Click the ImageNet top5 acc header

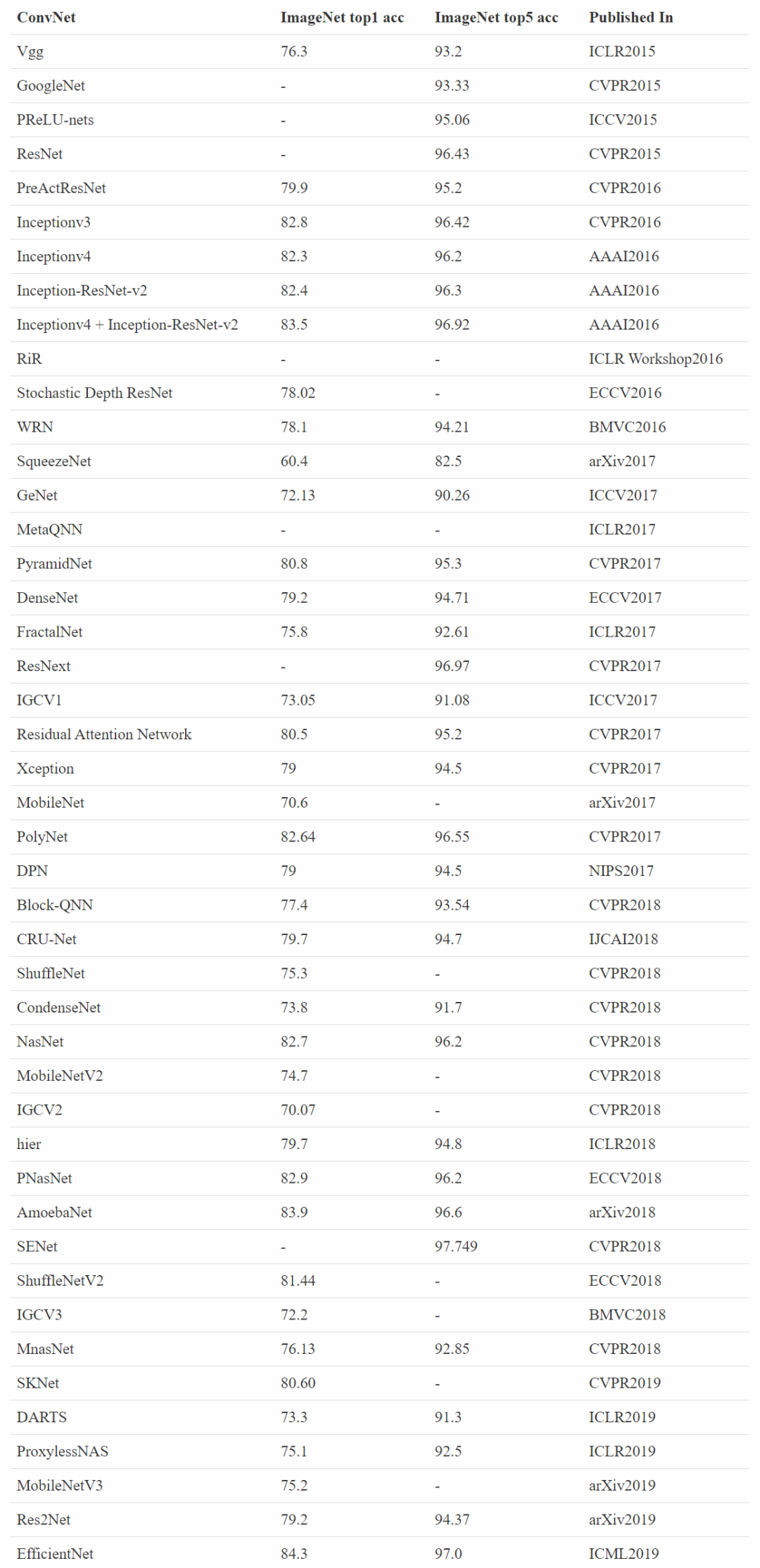(496, 18)
